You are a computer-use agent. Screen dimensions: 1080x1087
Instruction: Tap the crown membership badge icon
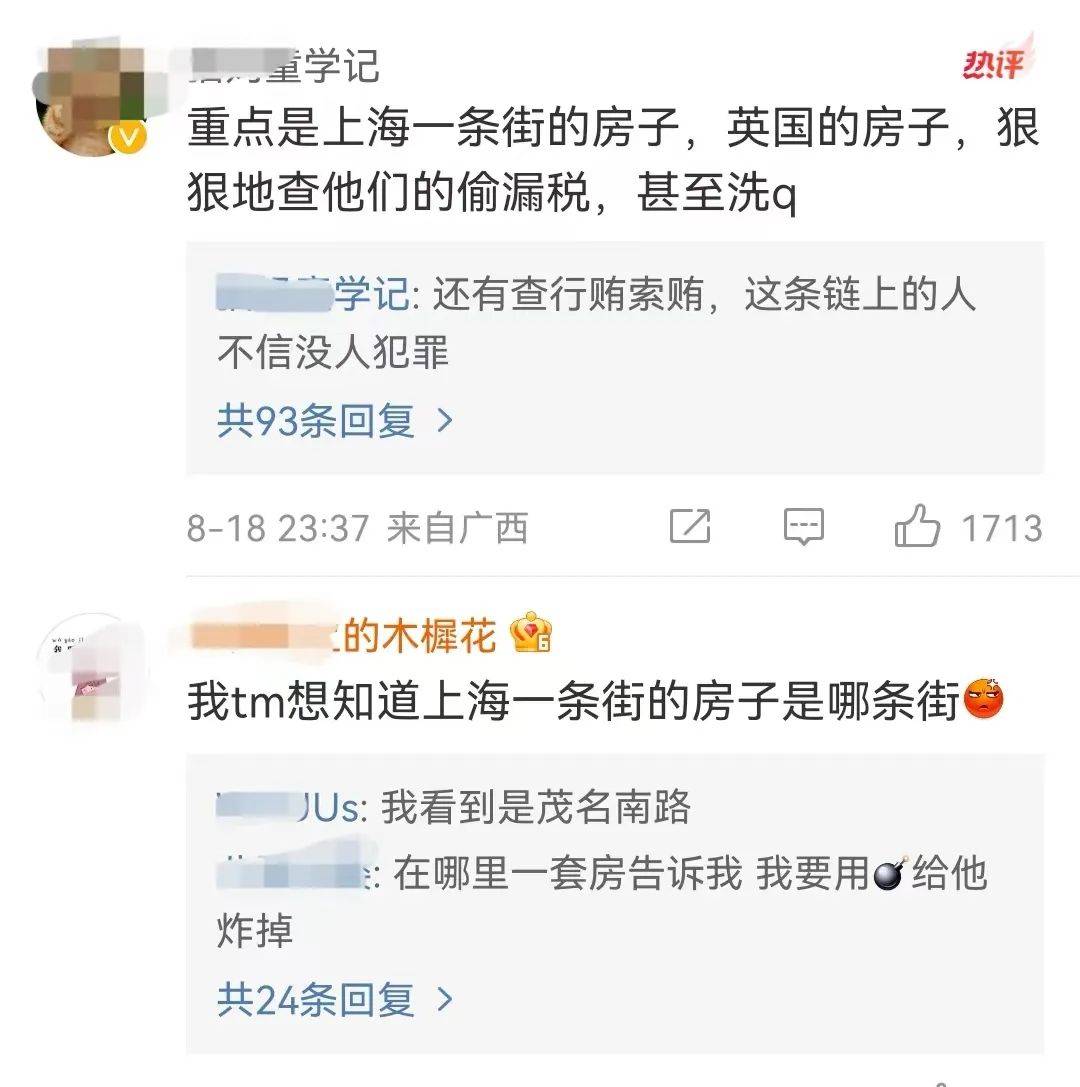[531, 632]
